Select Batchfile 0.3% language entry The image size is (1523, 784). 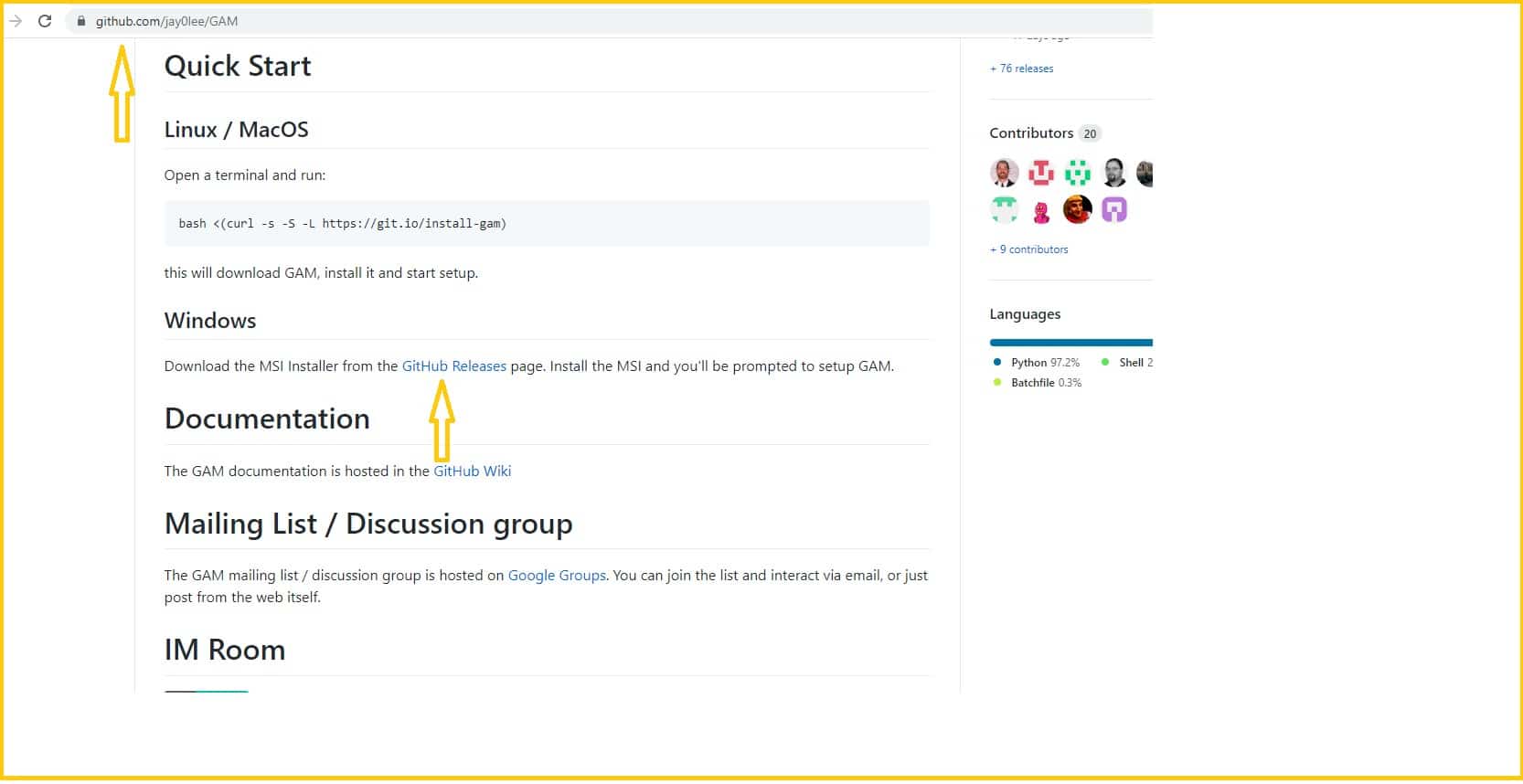tap(1045, 383)
